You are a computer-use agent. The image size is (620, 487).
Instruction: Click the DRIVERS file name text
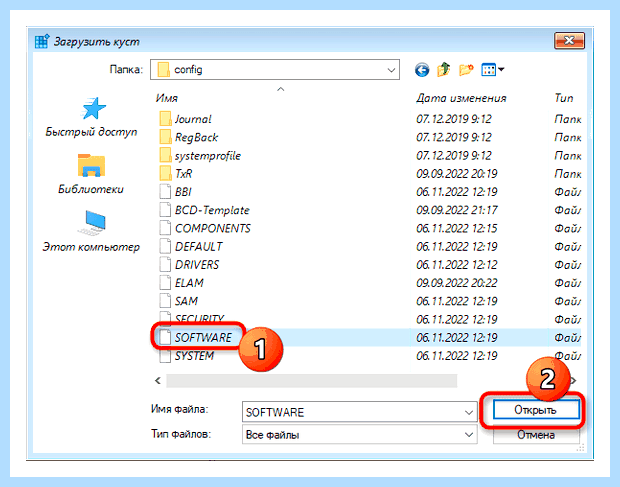pos(197,264)
